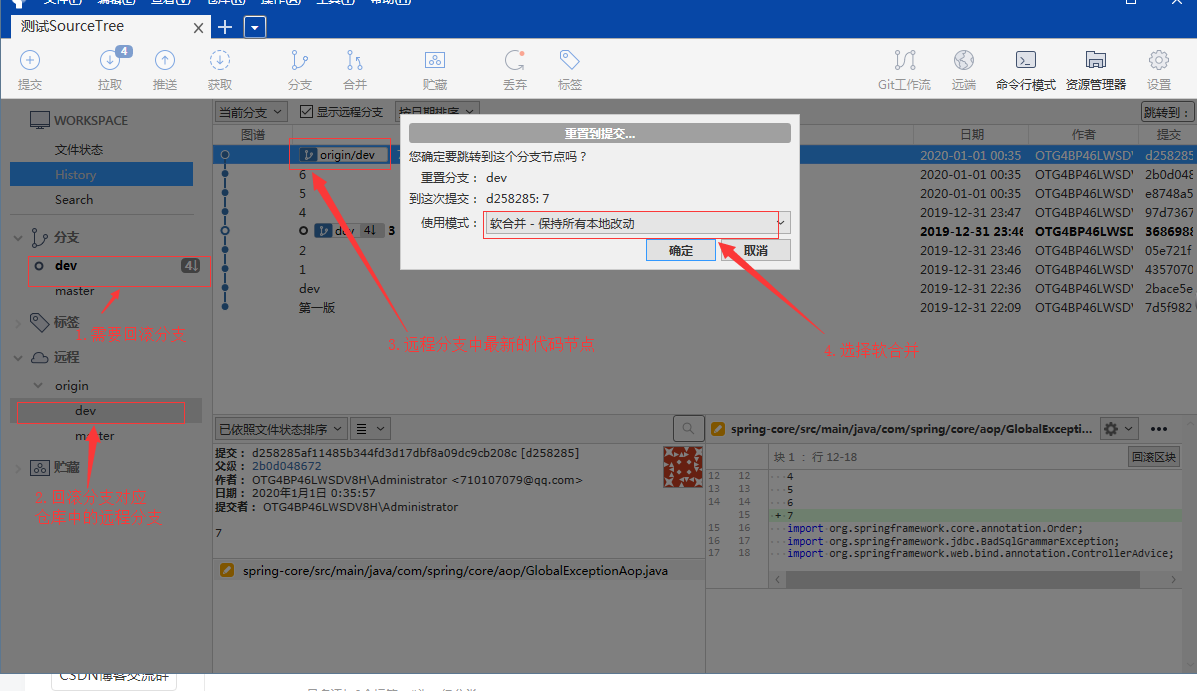
Task: Select Search in the workspace
Action: pos(74,199)
